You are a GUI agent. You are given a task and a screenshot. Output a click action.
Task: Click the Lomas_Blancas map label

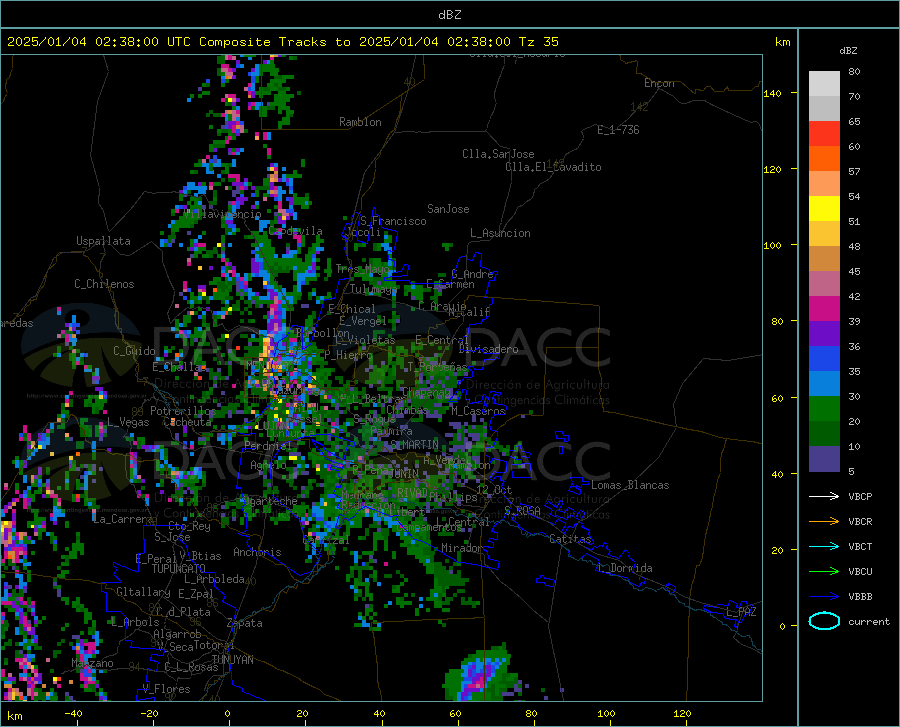click(630, 485)
